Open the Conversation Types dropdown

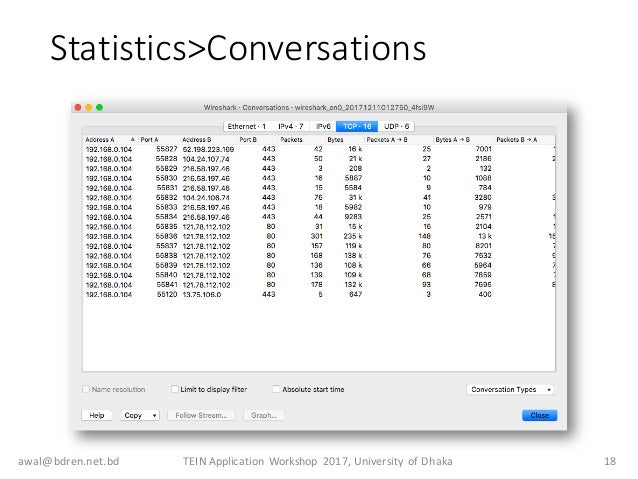(x=512, y=389)
